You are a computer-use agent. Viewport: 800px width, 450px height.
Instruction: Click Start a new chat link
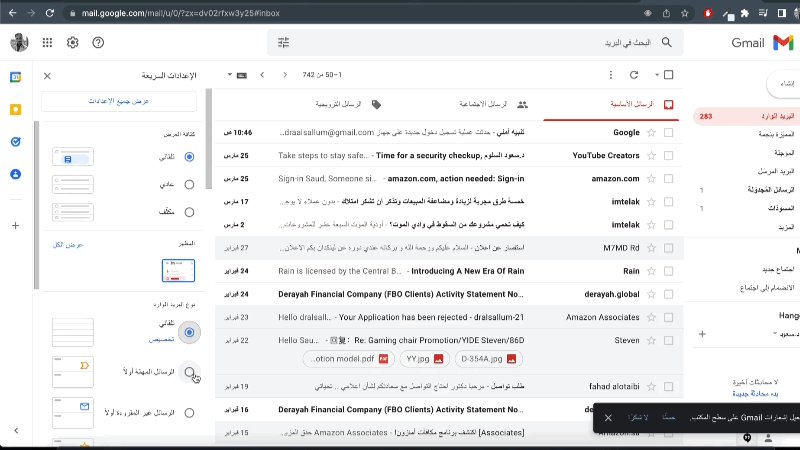[x=755, y=393]
